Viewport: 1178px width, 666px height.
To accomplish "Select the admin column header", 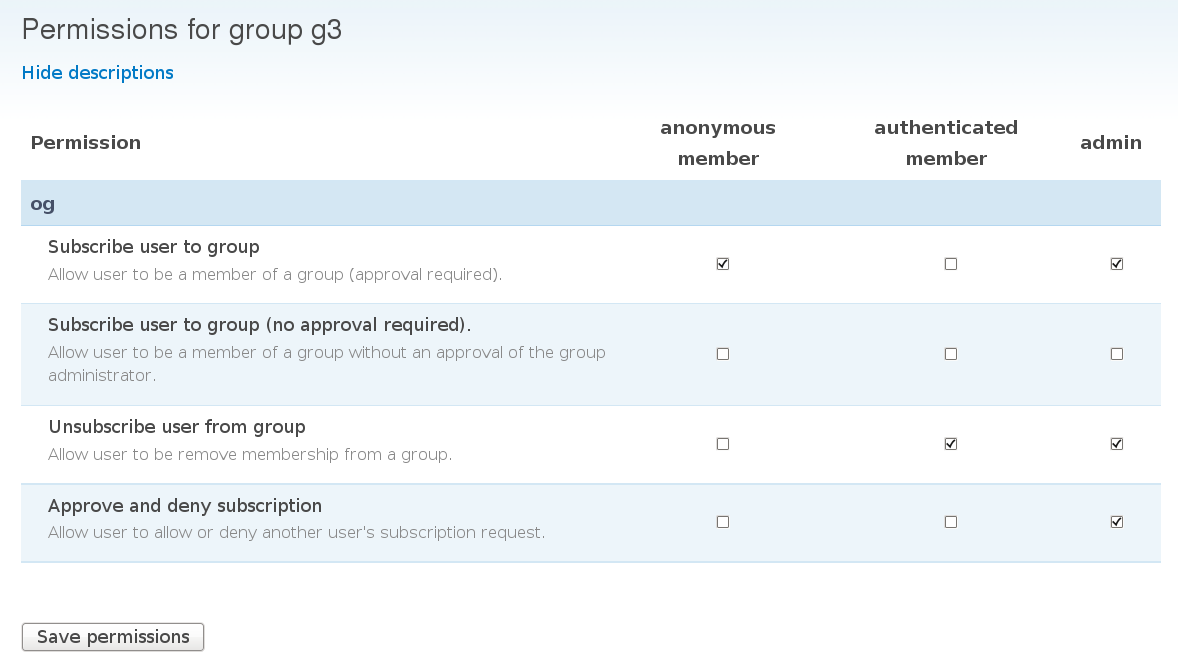I will 1111,142.
